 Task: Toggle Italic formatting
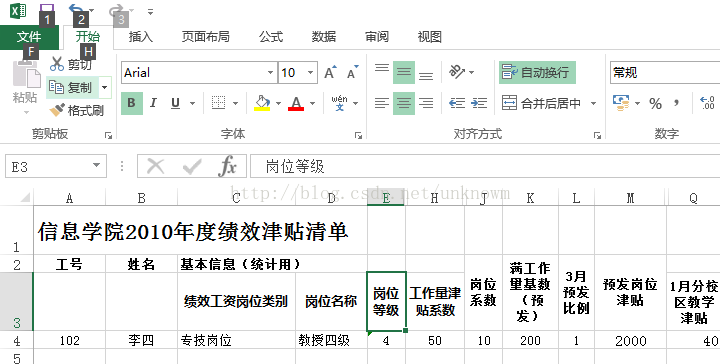click(153, 103)
